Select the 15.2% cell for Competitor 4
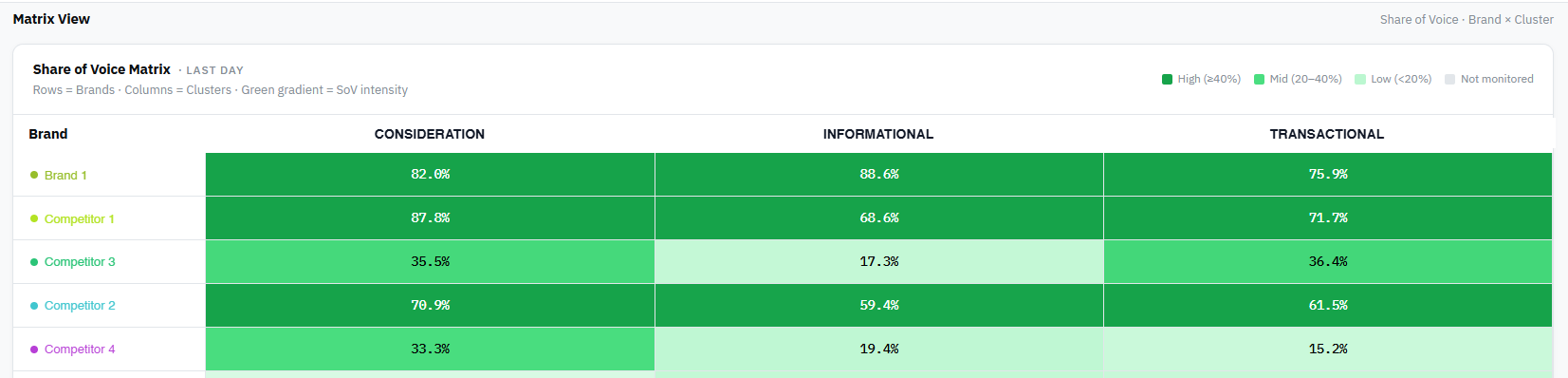Viewport: 1568px width, 378px height. [1328, 350]
